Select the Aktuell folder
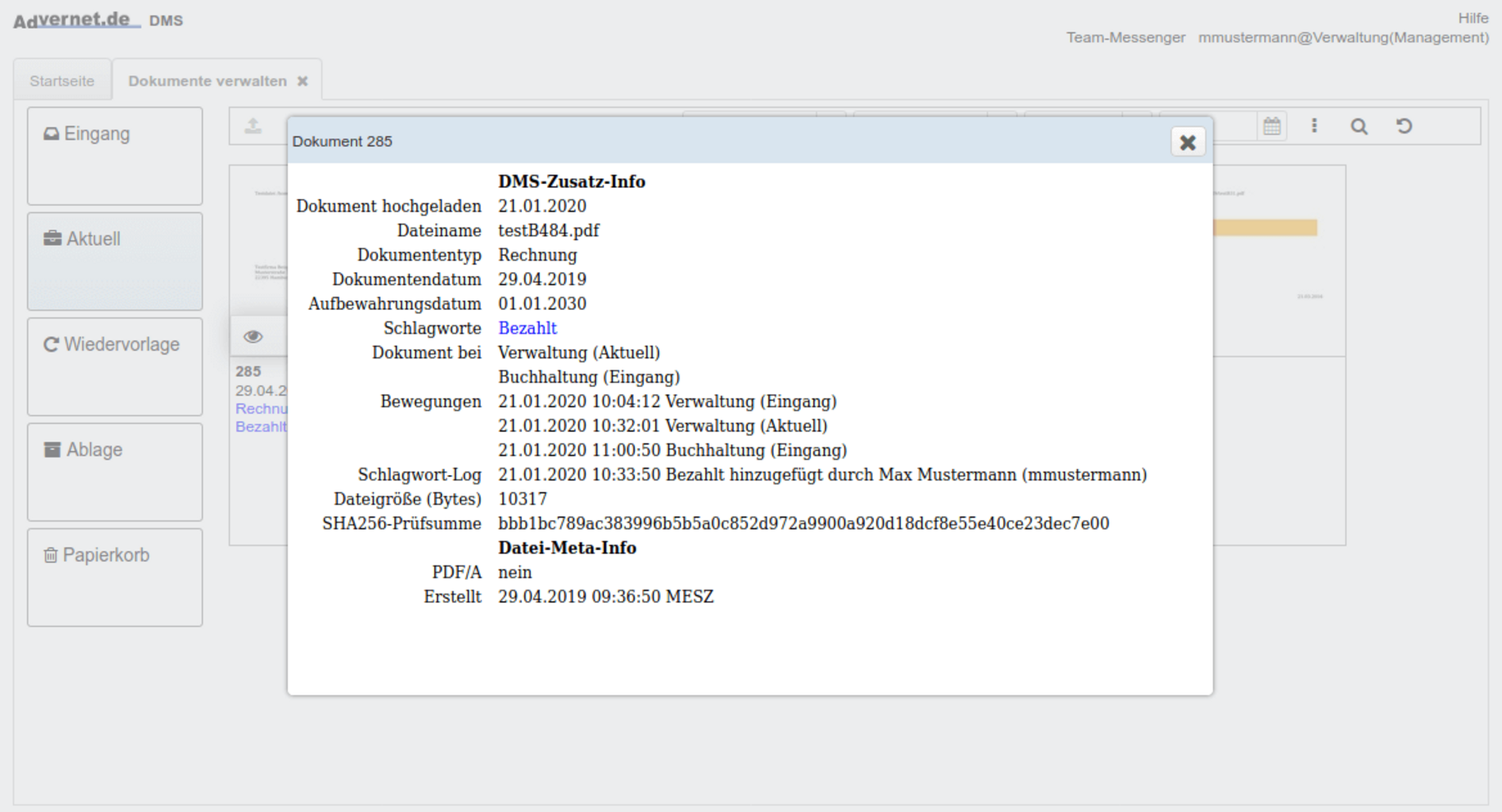Image resolution: width=1502 pixels, height=812 pixels. coord(114,261)
